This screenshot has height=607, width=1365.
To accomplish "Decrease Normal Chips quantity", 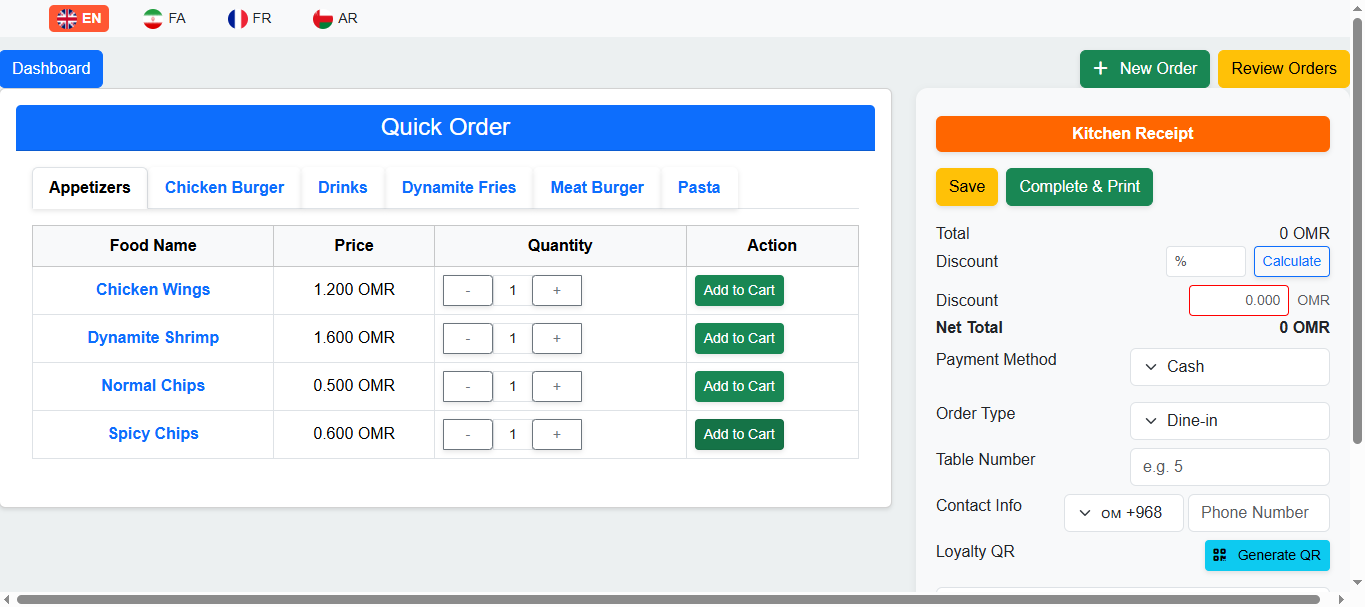I will (x=468, y=387).
